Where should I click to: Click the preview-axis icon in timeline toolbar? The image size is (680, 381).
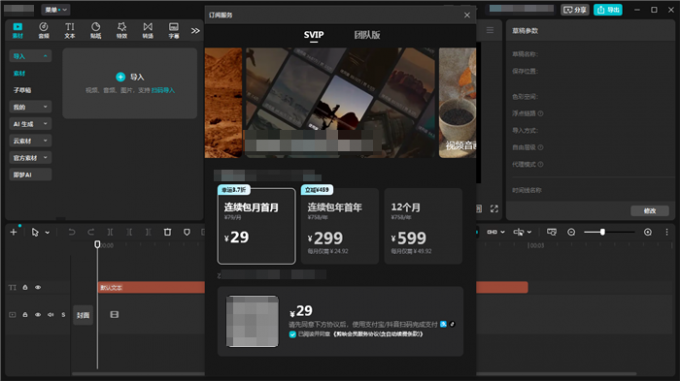[551, 232]
